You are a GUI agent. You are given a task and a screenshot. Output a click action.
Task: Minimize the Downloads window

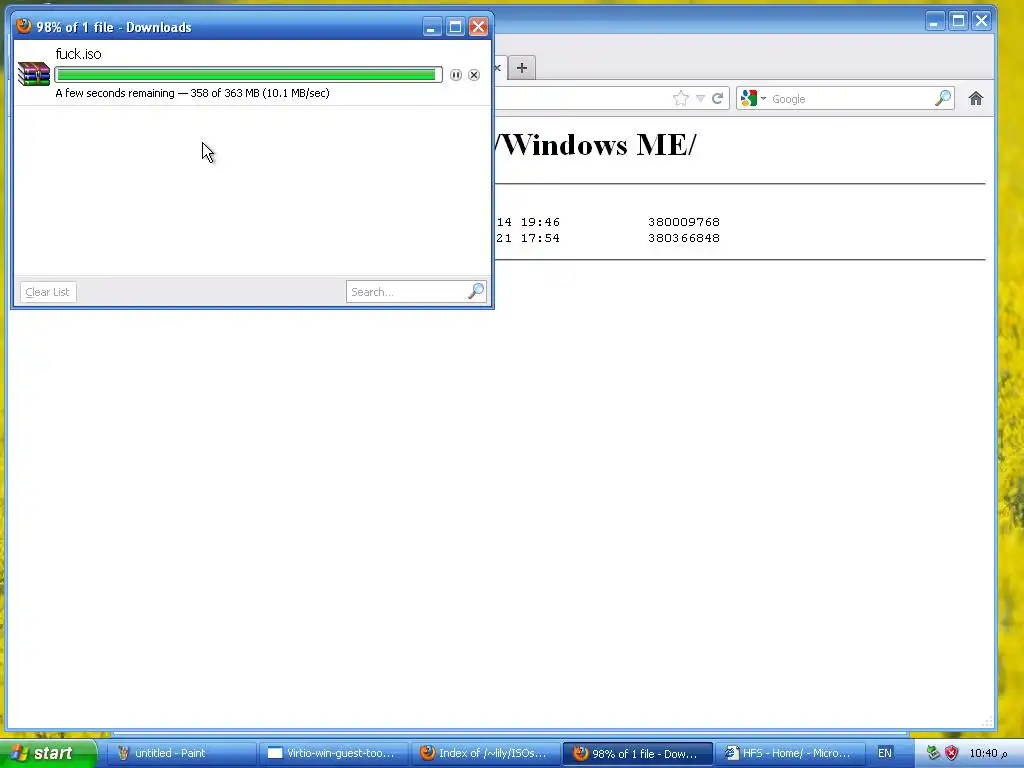click(432, 27)
